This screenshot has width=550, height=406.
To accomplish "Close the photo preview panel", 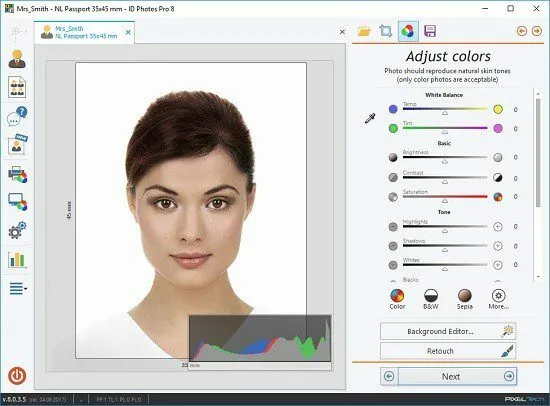I will pyautogui.click(x=342, y=32).
